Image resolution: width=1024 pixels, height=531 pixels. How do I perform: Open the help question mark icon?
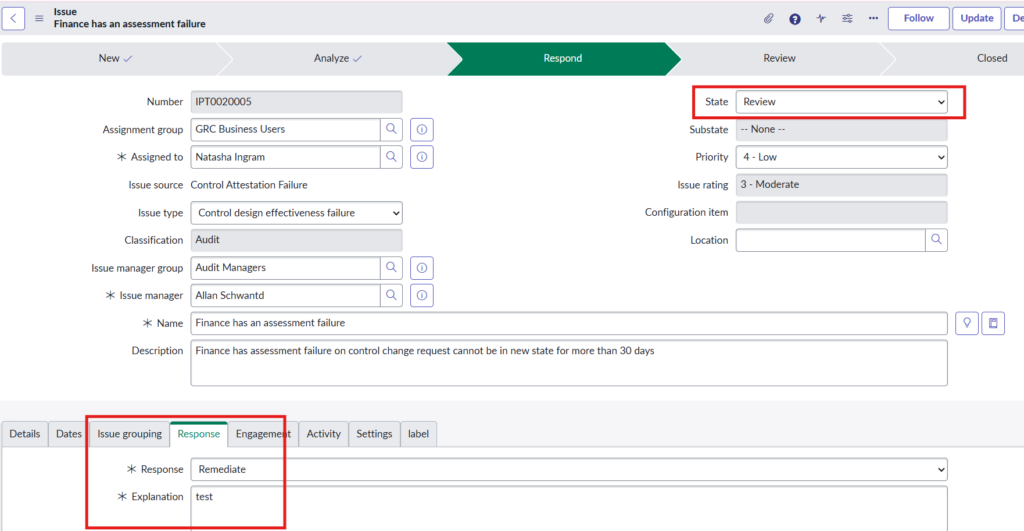[x=795, y=18]
